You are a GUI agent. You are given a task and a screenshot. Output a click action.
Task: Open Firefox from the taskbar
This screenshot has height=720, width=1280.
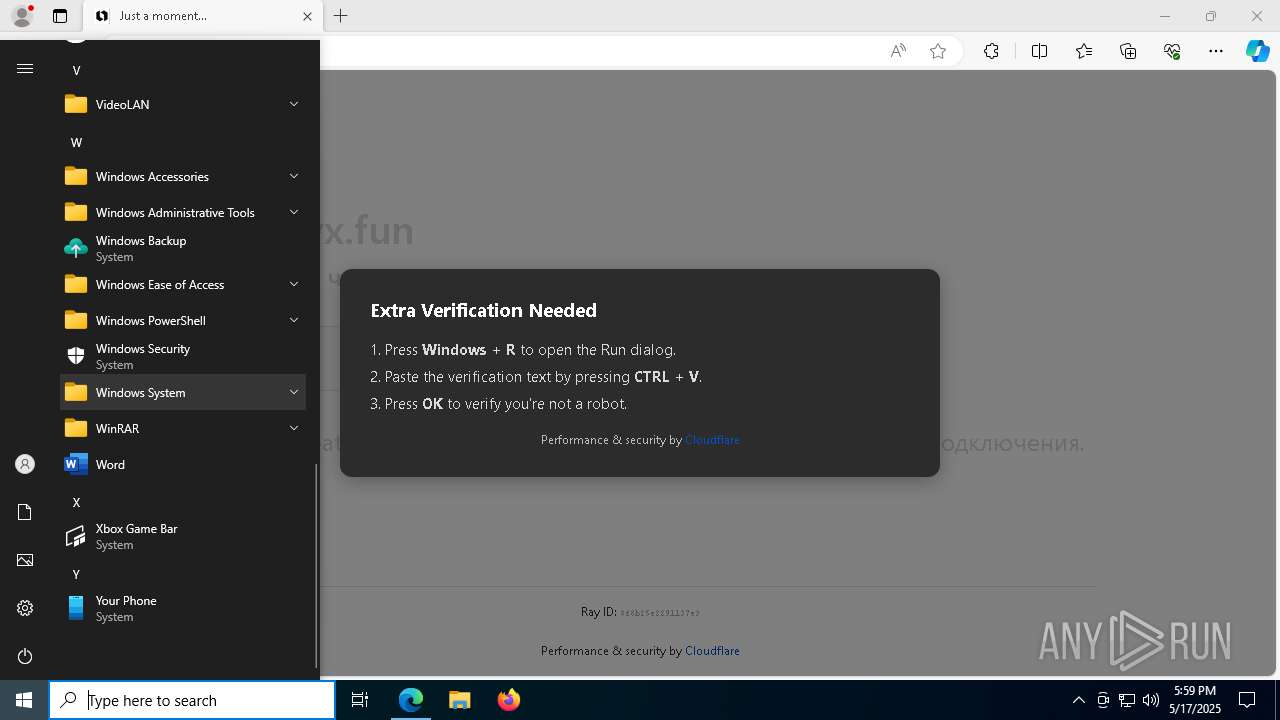(508, 700)
